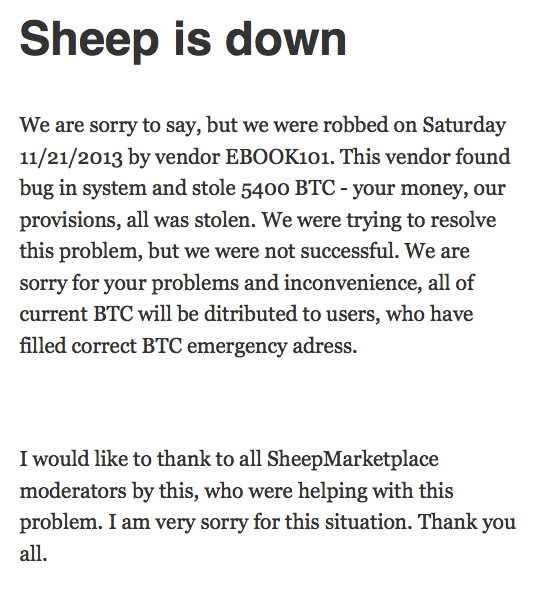Click the word "provisions" in the text
The image size is (547, 599).
click(70, 221)
